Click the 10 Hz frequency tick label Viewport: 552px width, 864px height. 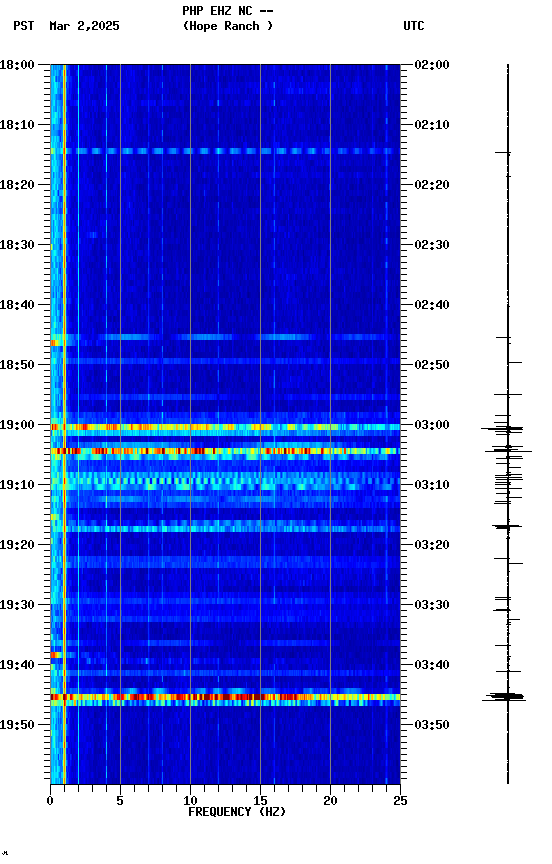point(190,801)
